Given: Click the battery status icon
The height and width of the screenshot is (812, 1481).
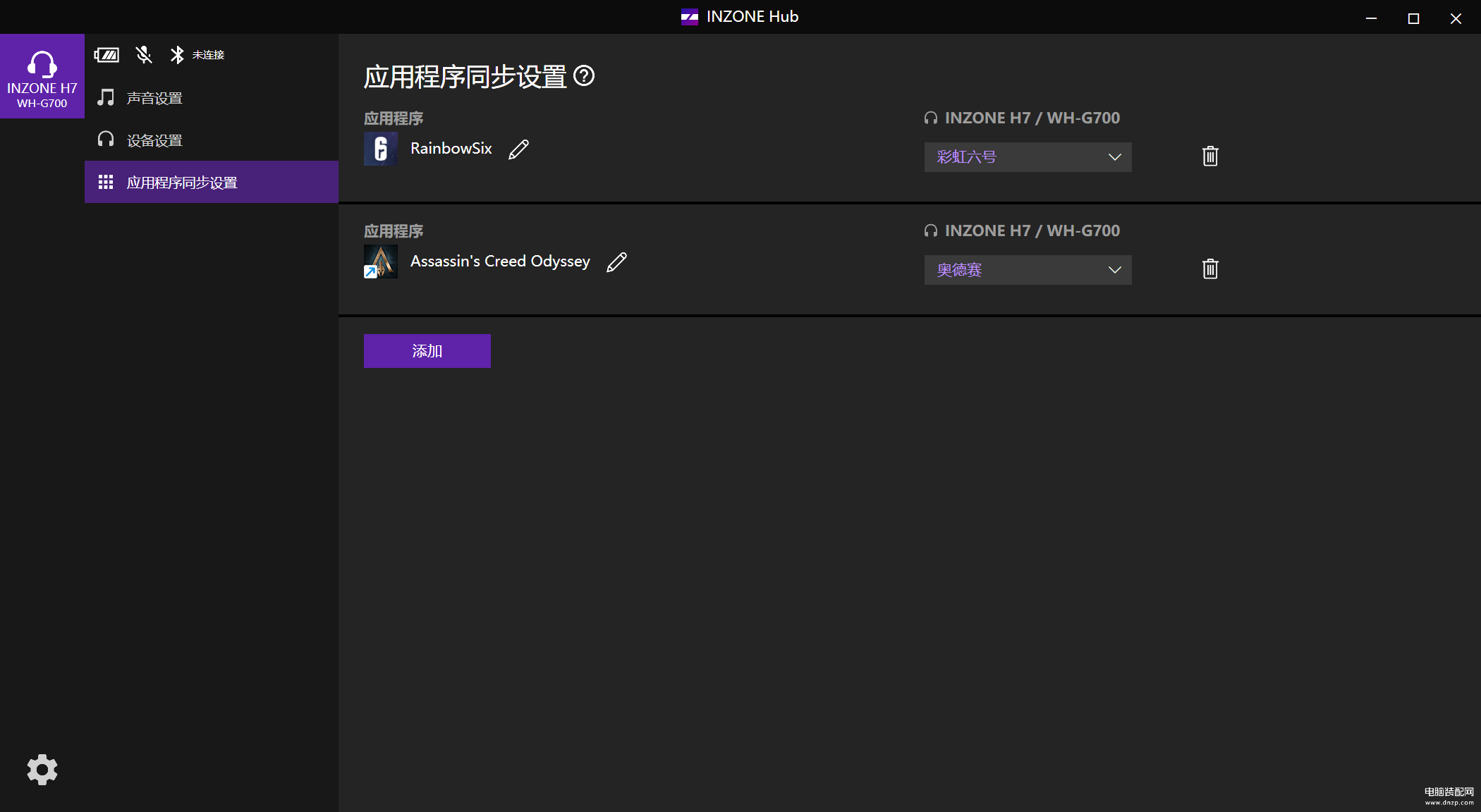Looking at the screenshot, I should pyautogui.click(x=107, y=55).
